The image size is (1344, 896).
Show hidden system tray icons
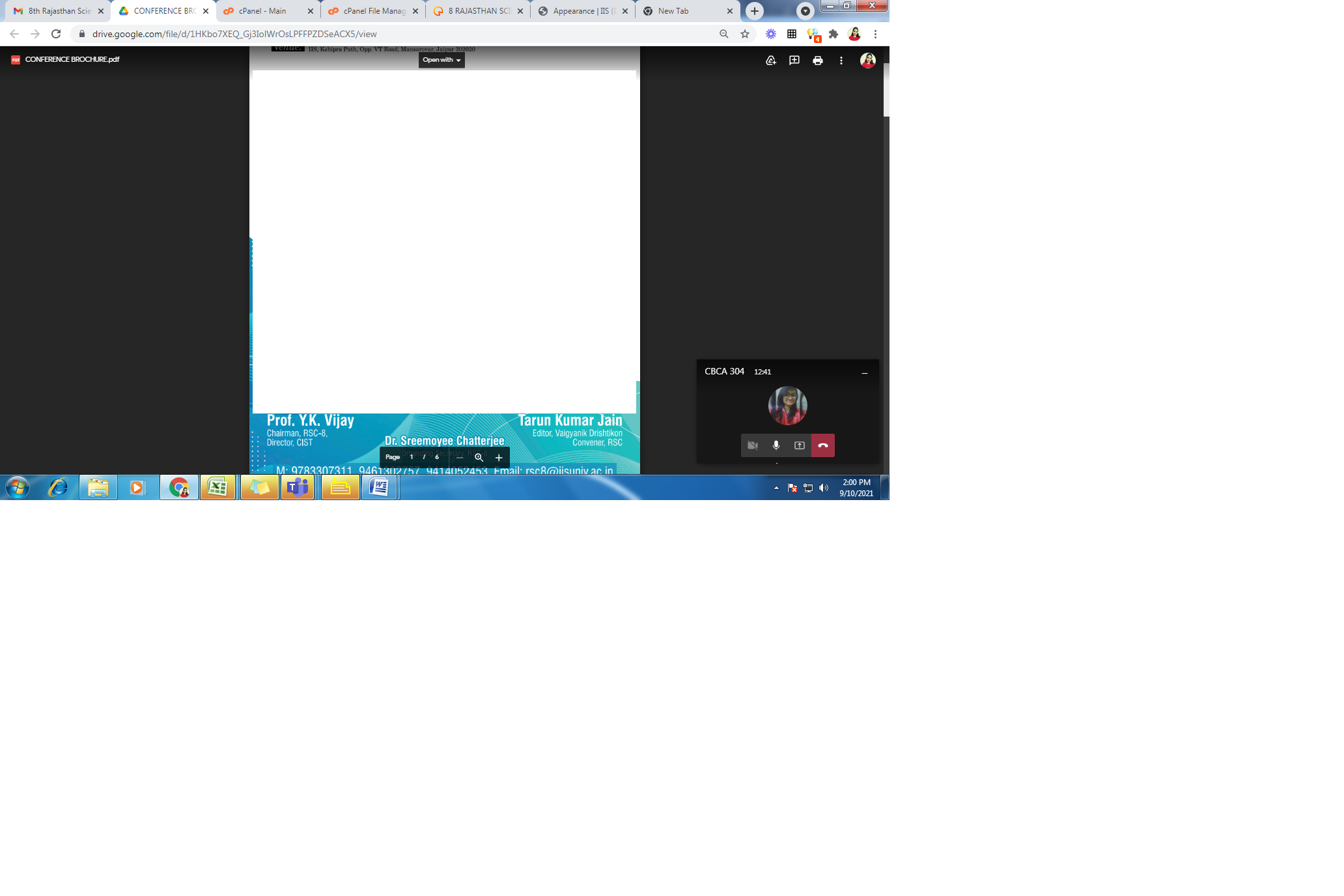click(x=776, y=488)
